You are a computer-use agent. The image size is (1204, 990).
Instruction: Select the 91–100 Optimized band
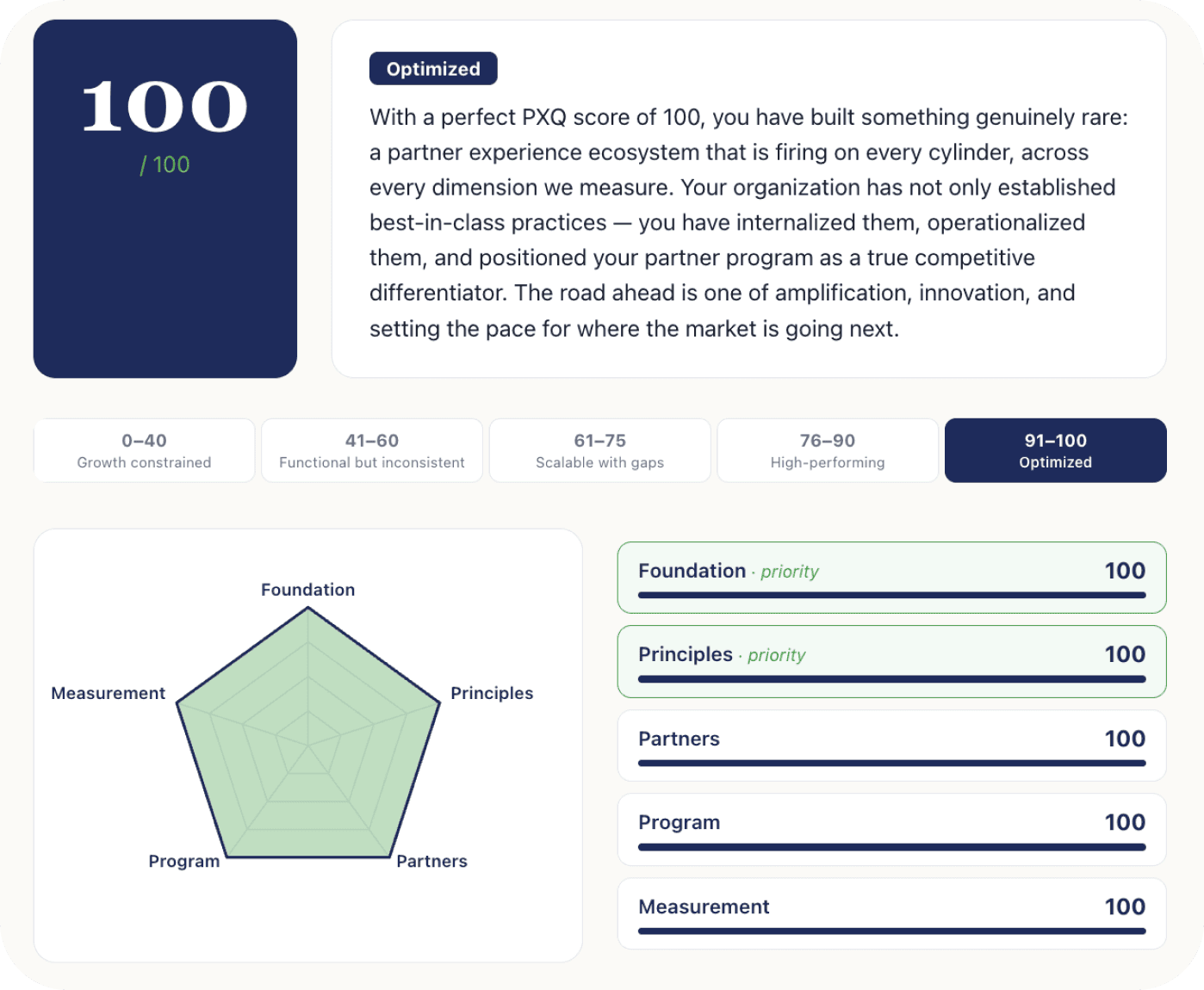pos(1056,450)
